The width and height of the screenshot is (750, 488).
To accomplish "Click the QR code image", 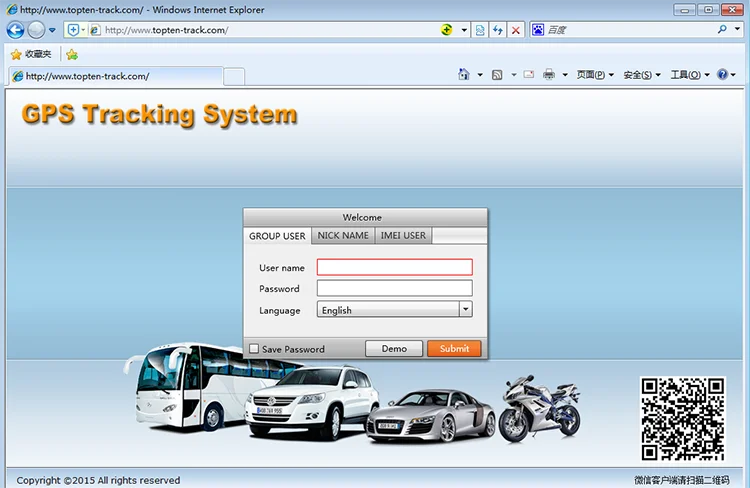I will click(683, 419).
